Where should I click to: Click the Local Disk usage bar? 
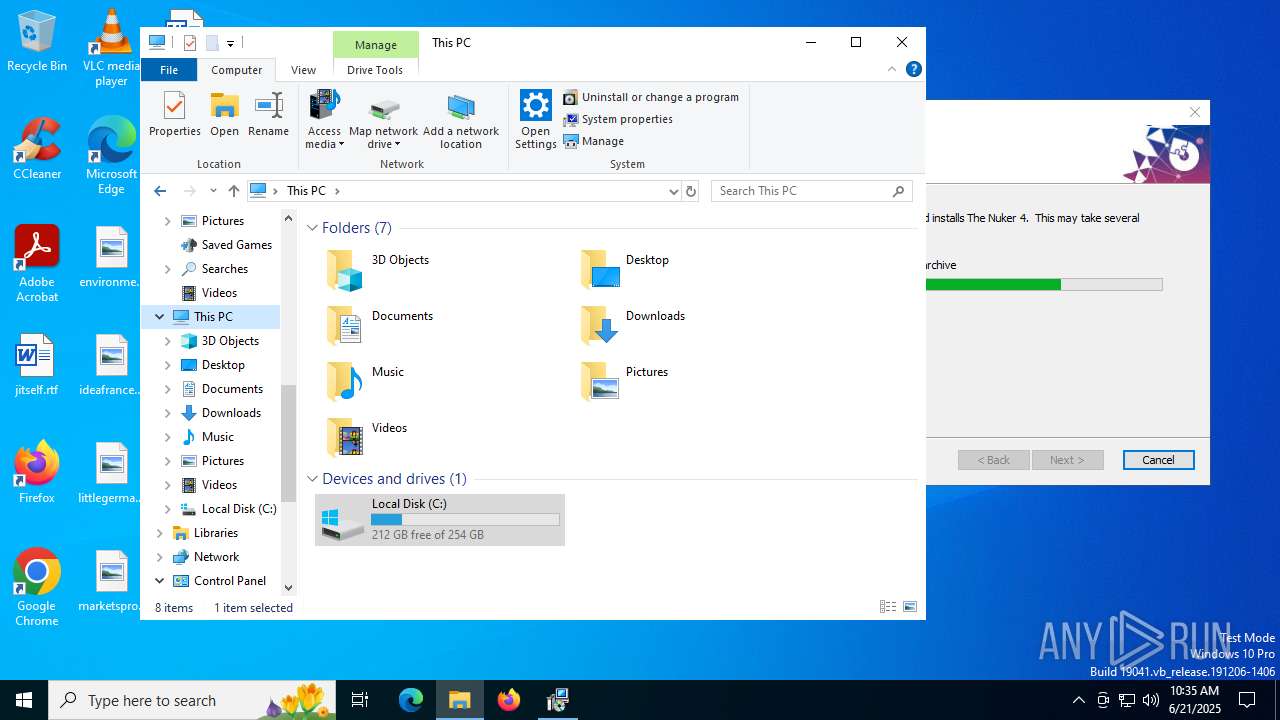465,520
